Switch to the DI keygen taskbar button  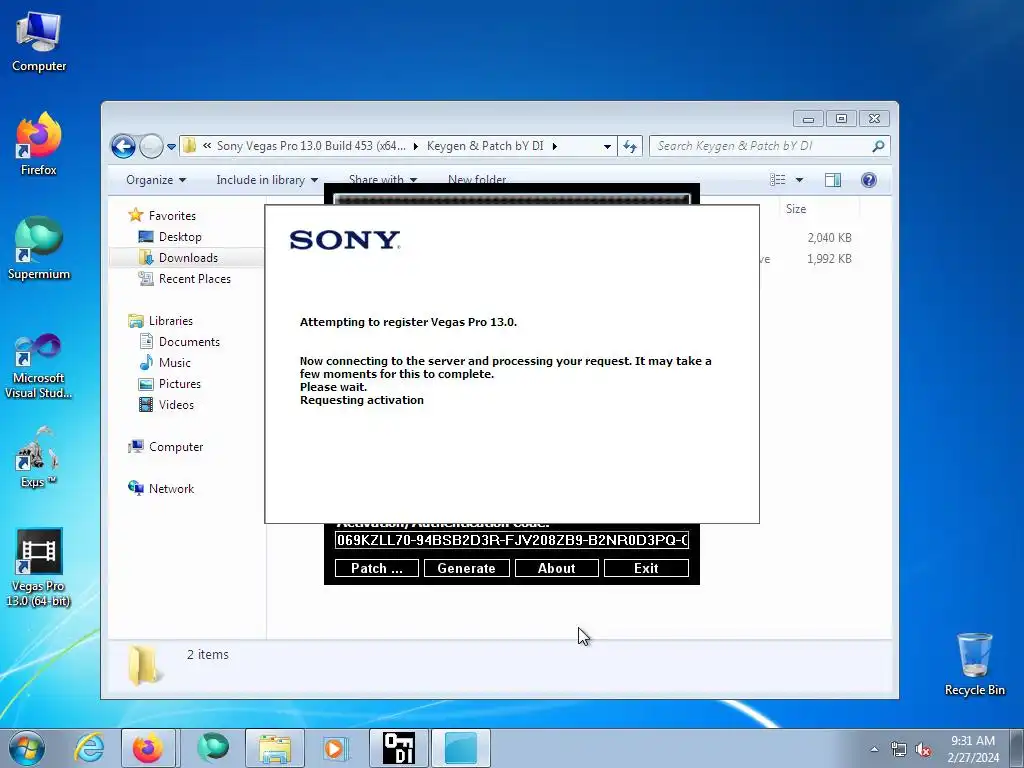398,748
